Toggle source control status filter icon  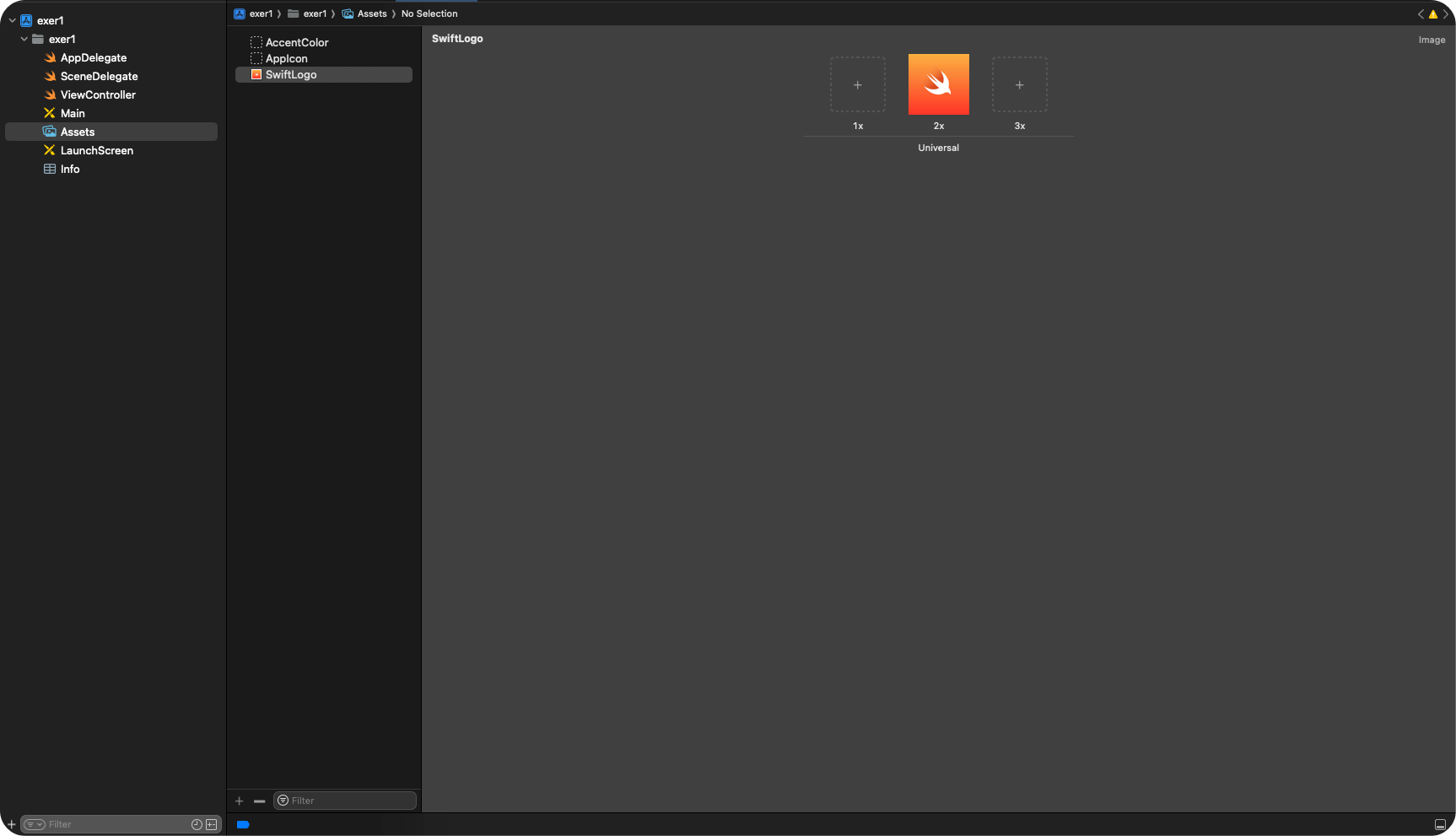(212, 824)
